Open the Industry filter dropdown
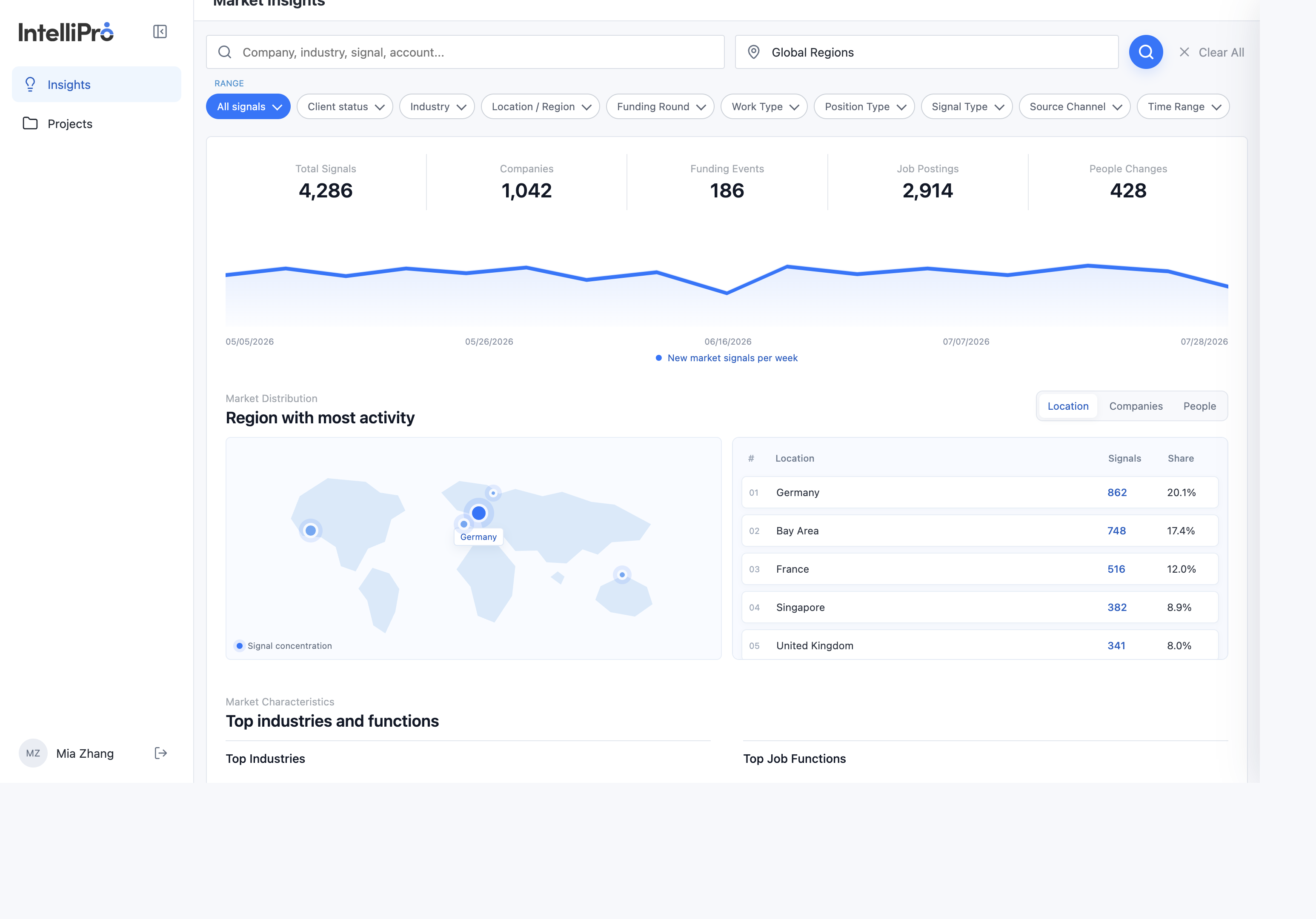Screen dimensions: 1316x919 (x=438, y=106)
